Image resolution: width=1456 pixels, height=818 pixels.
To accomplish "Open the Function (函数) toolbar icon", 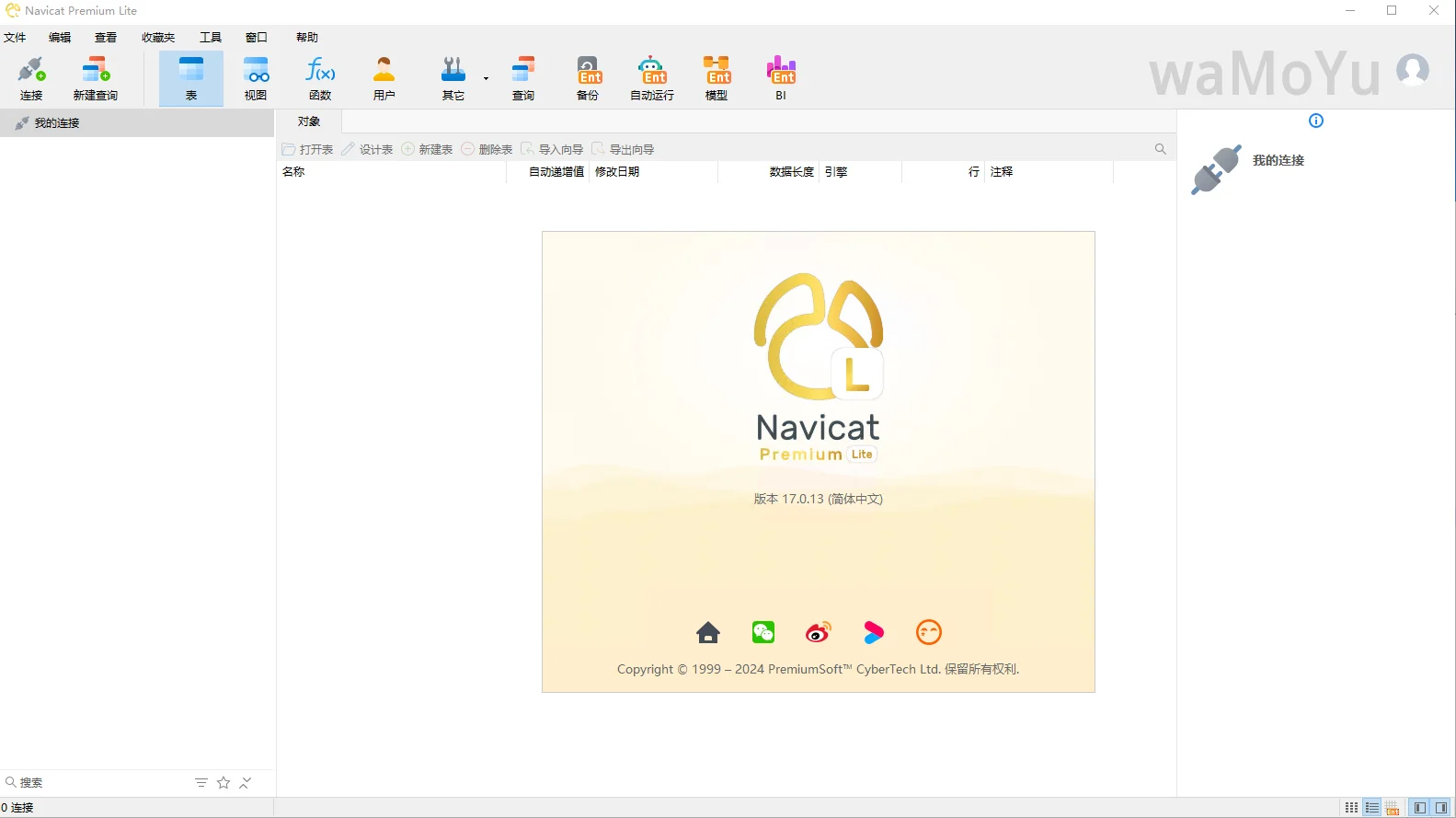I will click(x=320, y=78).
